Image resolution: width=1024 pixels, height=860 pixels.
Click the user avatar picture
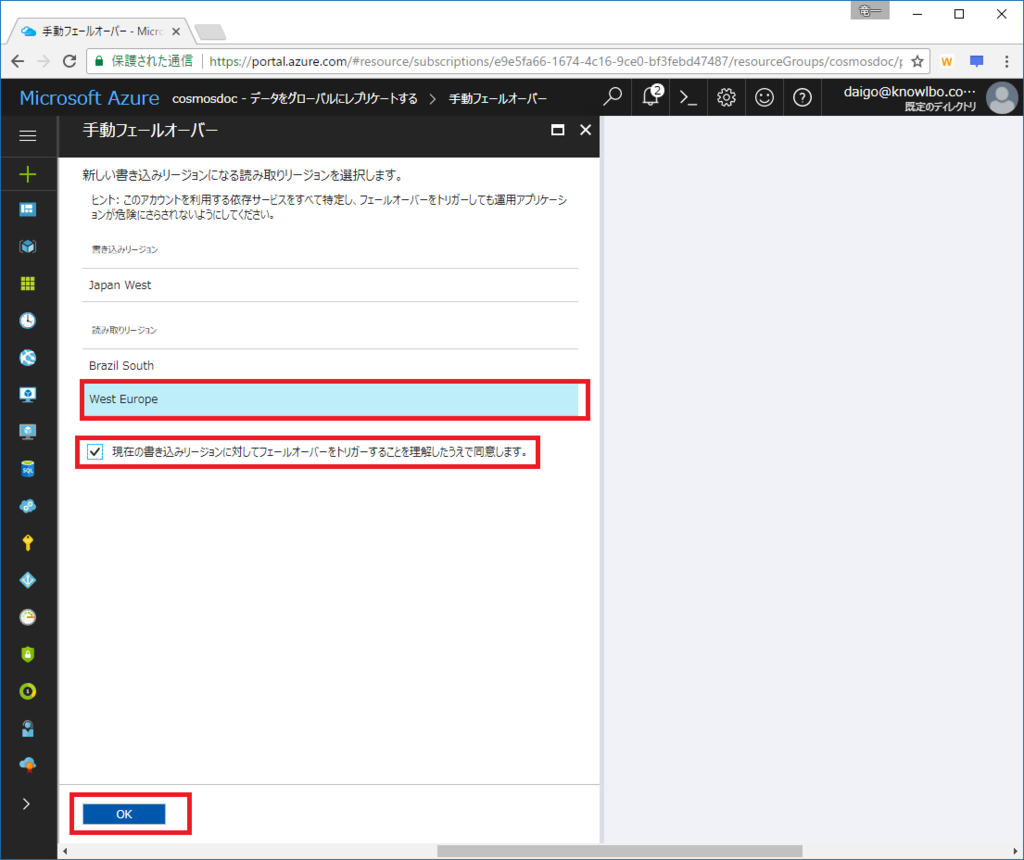[x=1002, y=98]
